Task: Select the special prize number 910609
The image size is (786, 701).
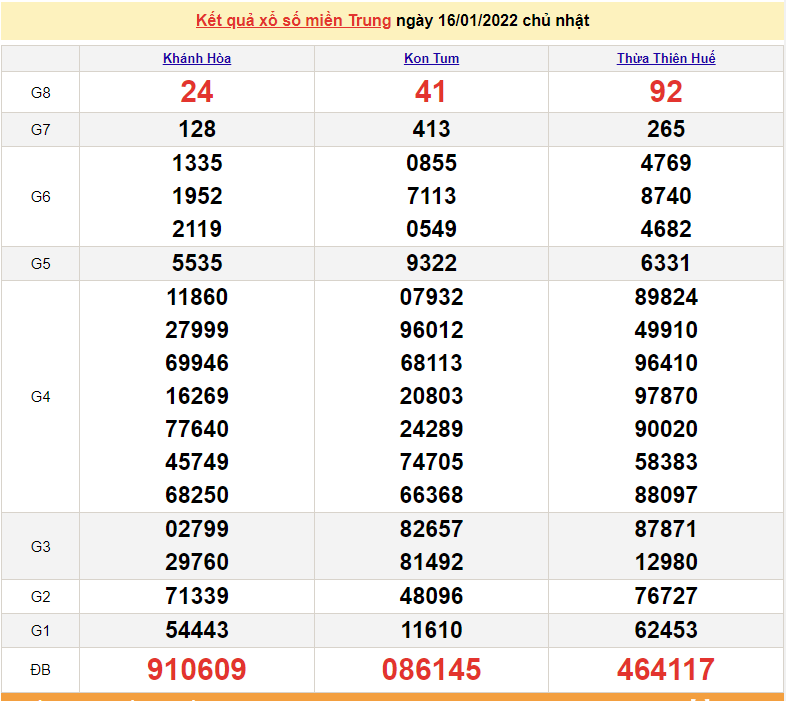Action: tap(197, 669)
